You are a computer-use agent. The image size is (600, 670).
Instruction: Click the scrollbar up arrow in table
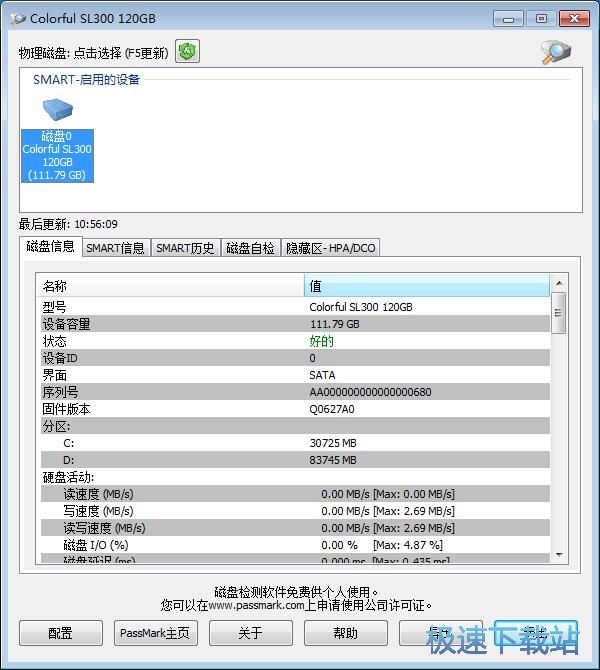click(x=559, y=283)
